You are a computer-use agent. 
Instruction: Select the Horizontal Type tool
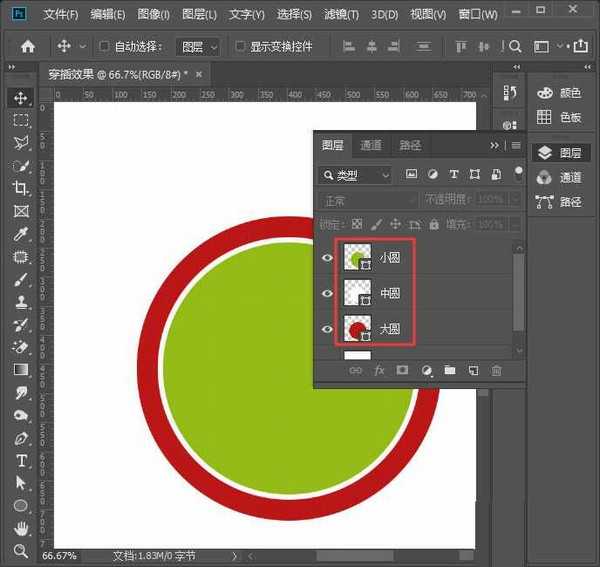click(x=21, y=460)
